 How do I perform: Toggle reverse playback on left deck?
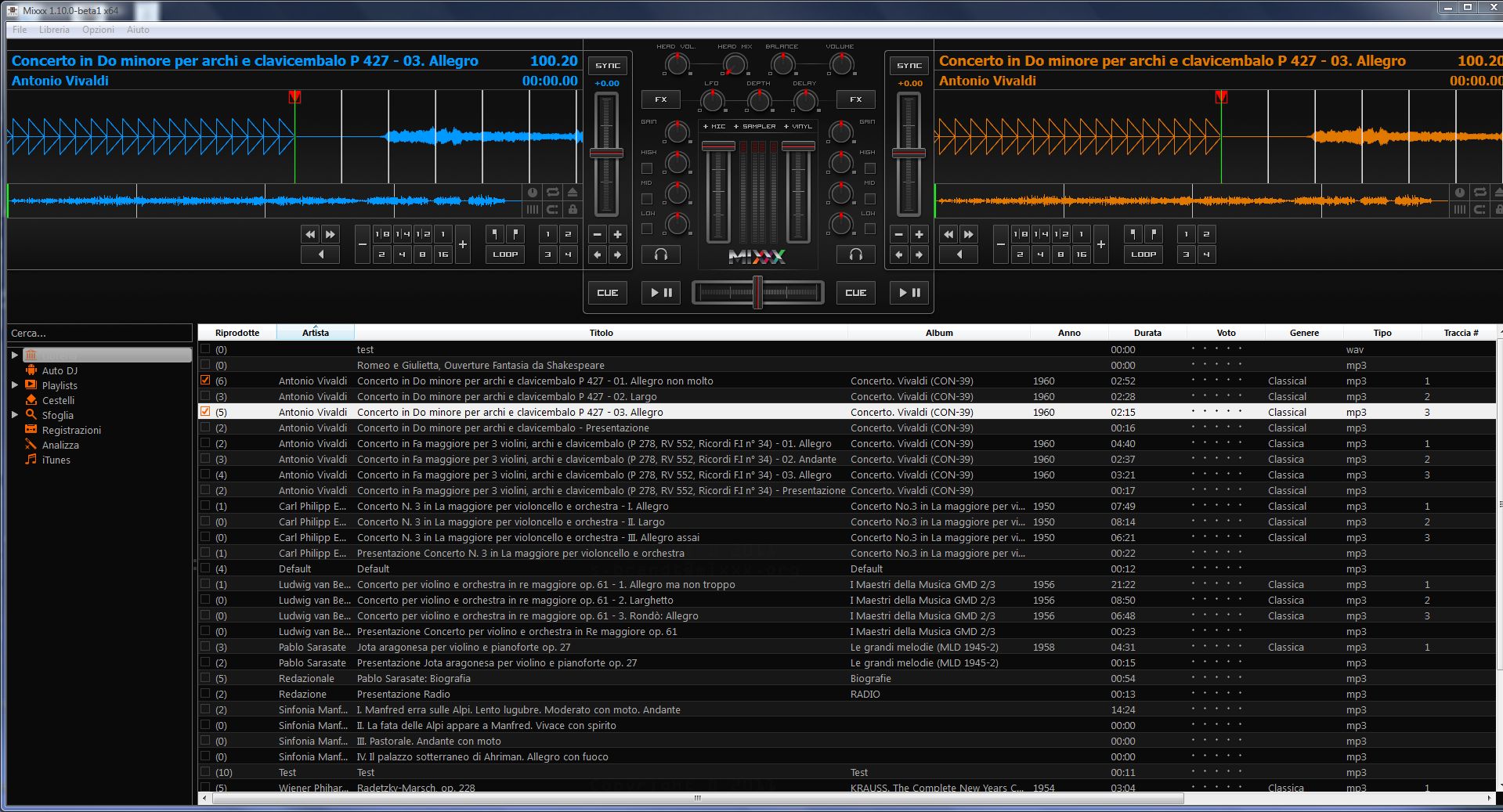coord(320,254)
